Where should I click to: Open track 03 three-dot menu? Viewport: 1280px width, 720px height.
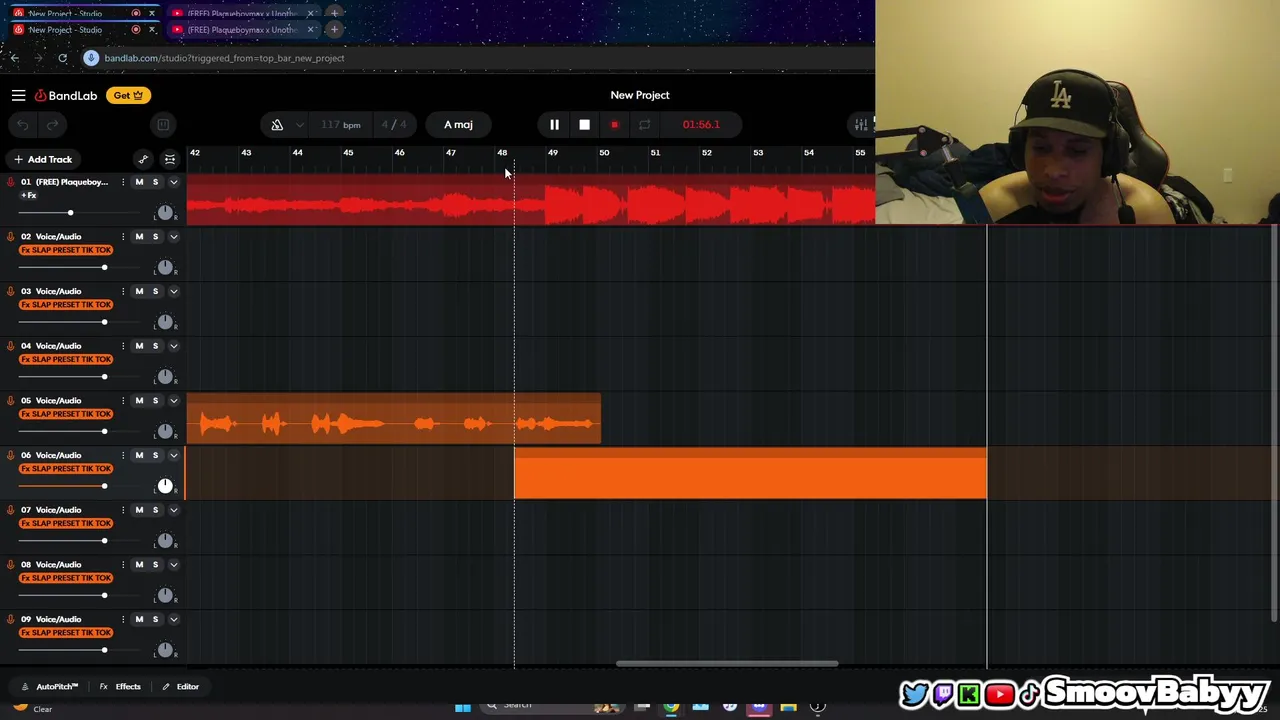[123, 291]
